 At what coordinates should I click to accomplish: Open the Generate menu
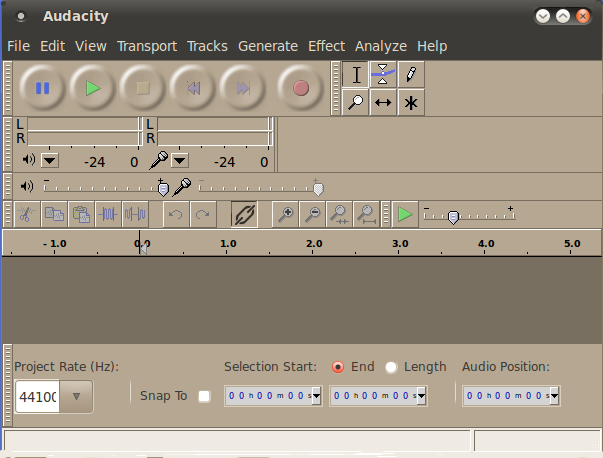[268, 46]
